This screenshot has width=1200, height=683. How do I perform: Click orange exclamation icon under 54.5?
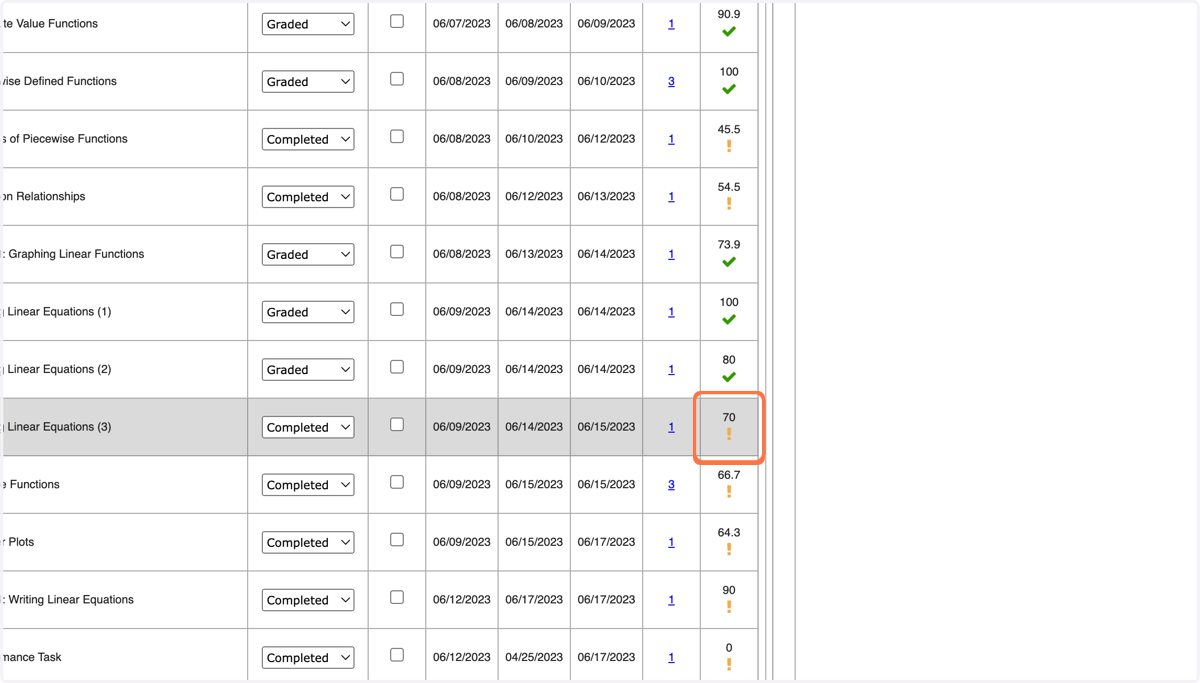click(x=729, y=204)
